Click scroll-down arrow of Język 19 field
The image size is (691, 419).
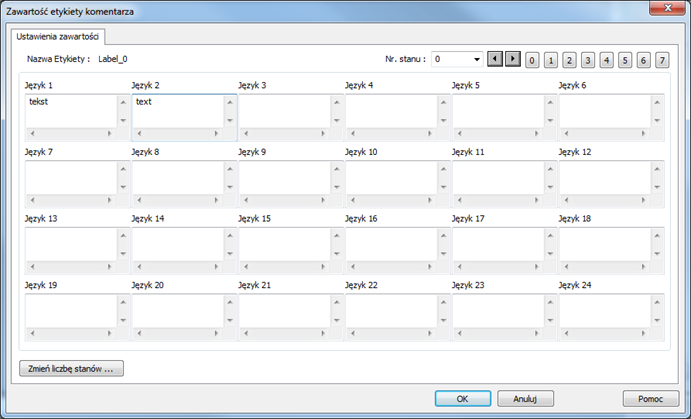[x=123, y=320]
